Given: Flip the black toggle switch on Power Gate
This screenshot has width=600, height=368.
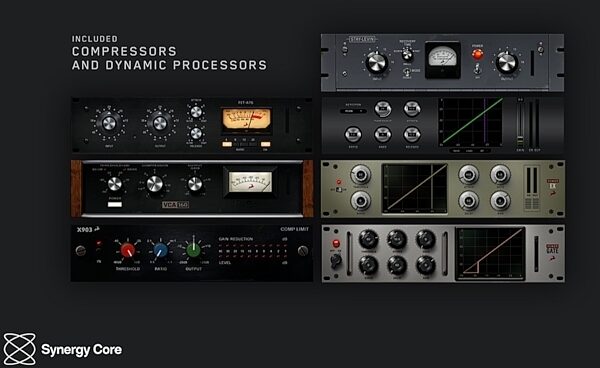Looking at the screenshot, I should click(336, 261).
